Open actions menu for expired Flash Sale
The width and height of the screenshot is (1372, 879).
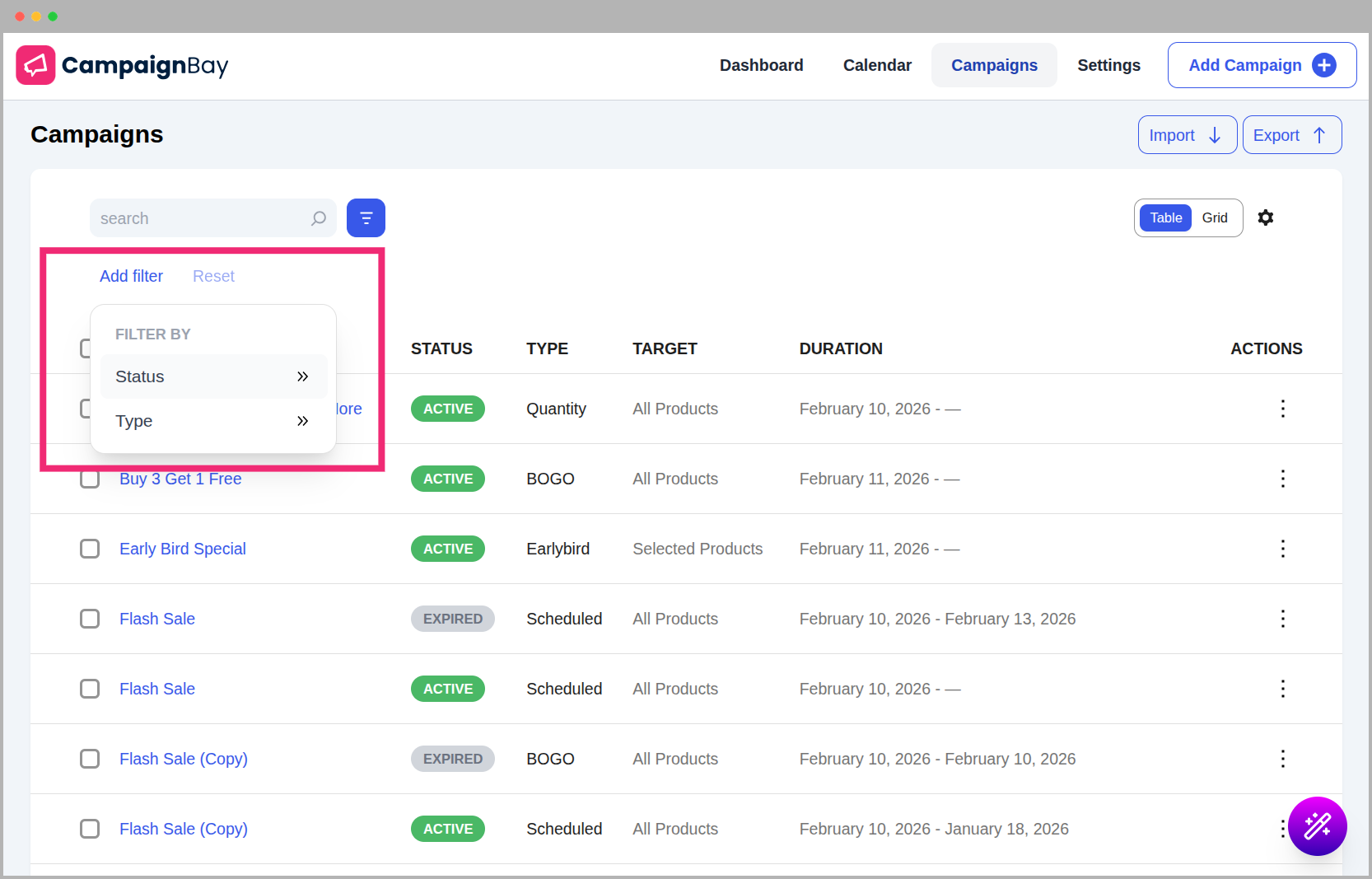coord(1282,619)
